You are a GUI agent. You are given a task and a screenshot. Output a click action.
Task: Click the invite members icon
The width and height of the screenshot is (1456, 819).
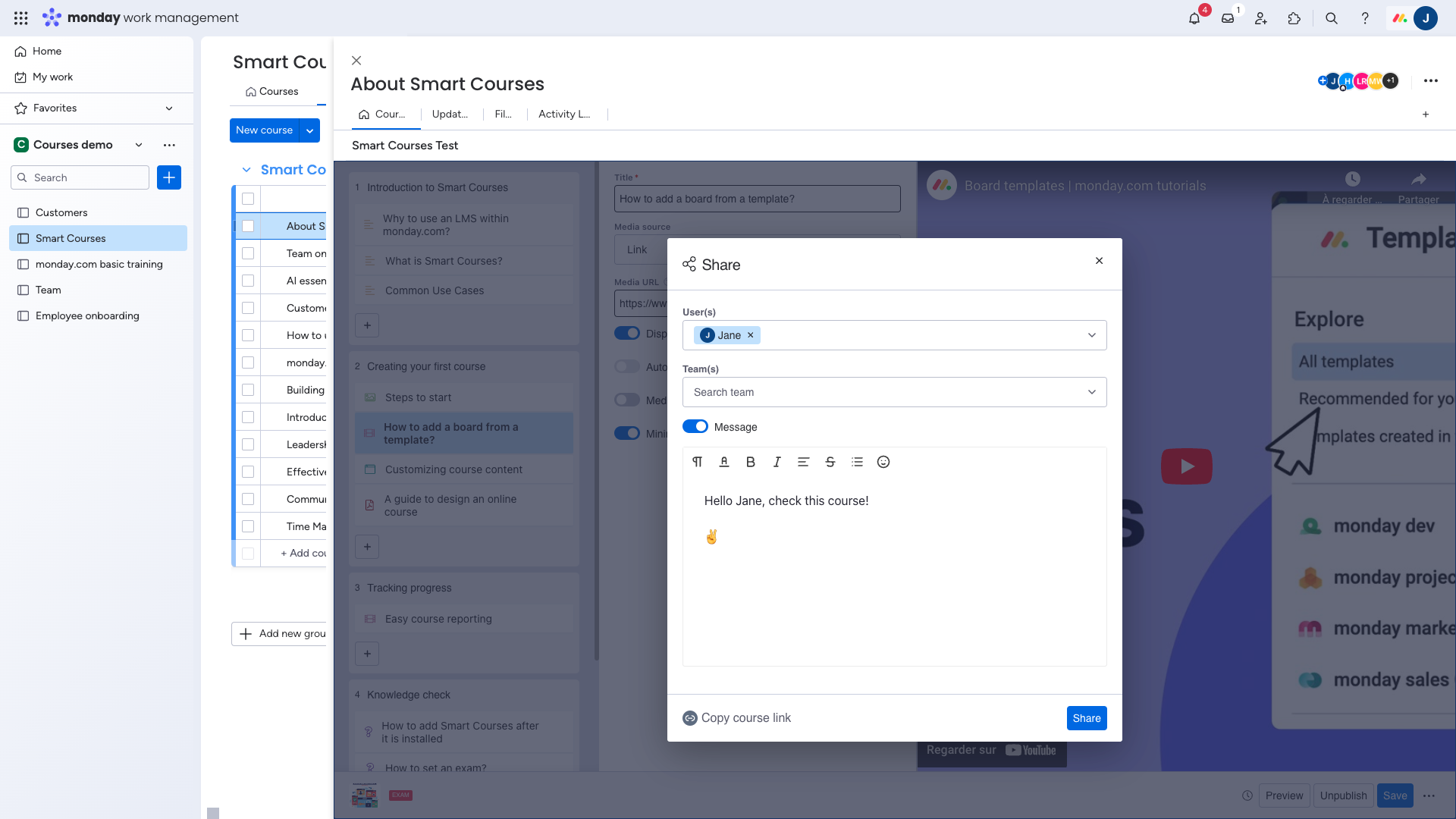pyautogui.click(x=1261, y=18)
